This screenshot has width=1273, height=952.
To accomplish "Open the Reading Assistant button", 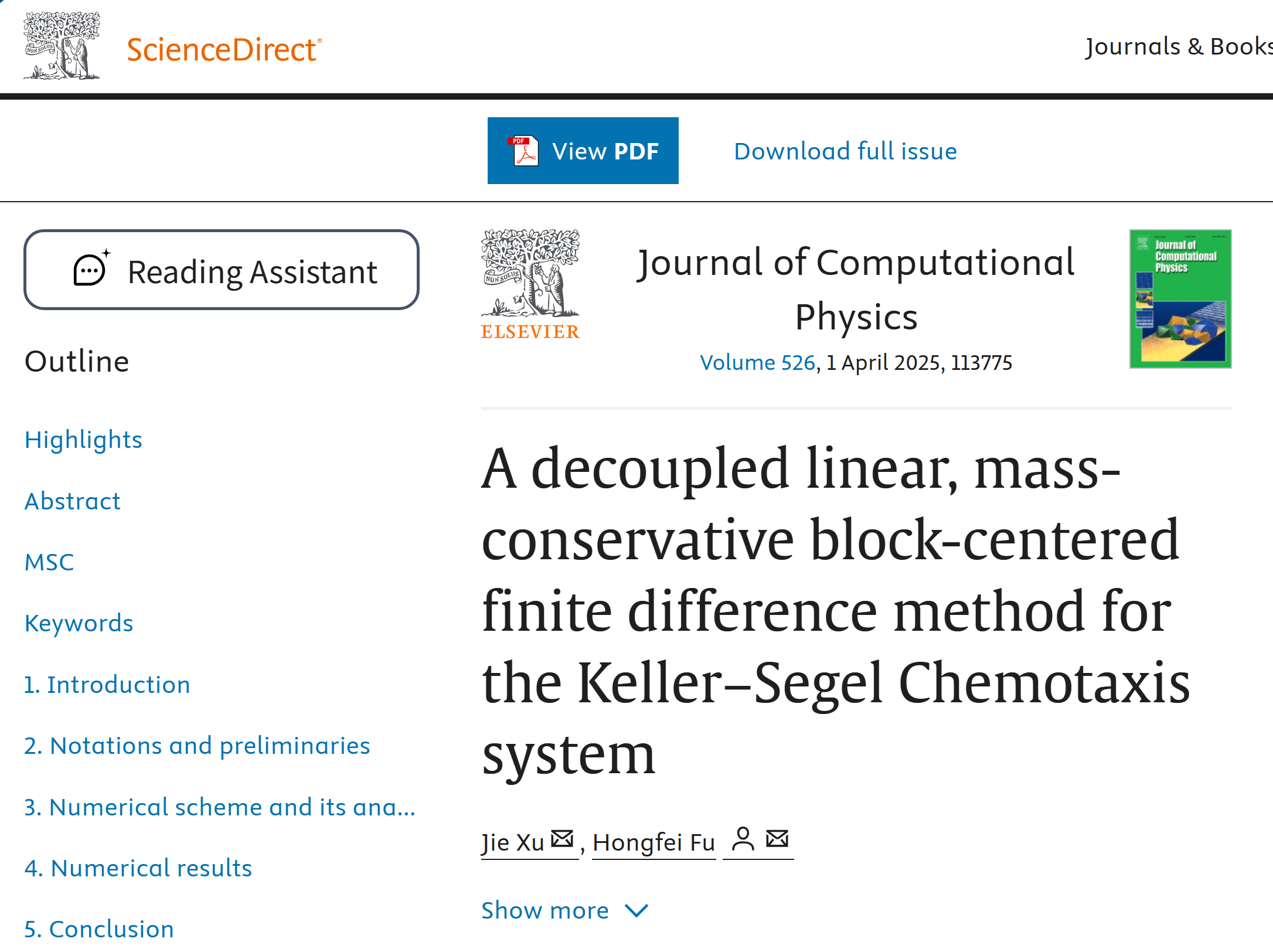I will point(222,270).
